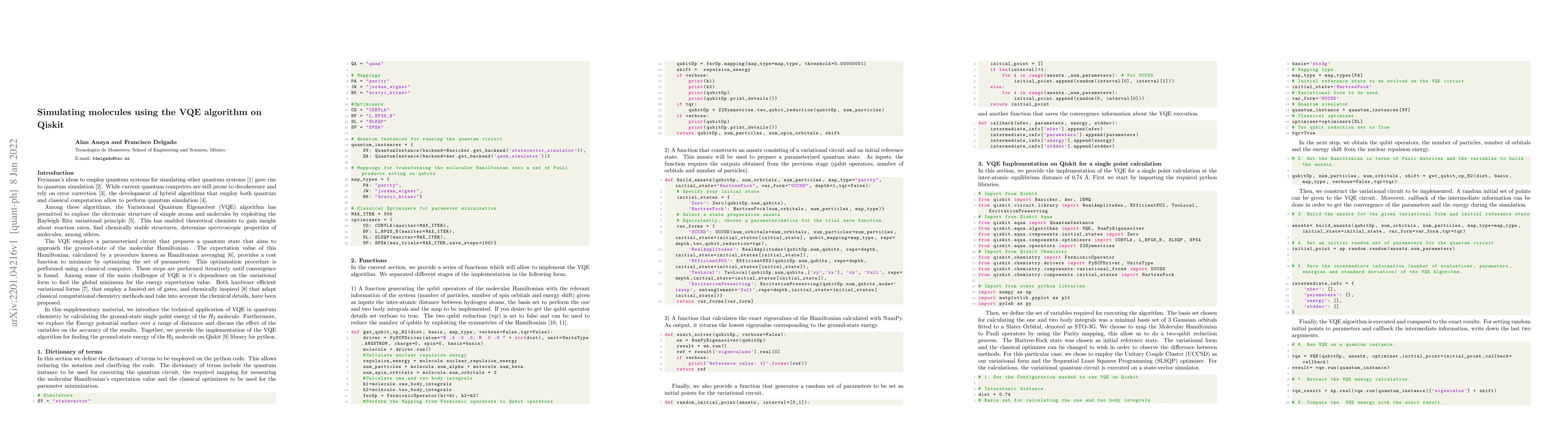Click citation [9] next to Qiskit library
This screenshot has height=444, width=1568.
click(225, 337)
